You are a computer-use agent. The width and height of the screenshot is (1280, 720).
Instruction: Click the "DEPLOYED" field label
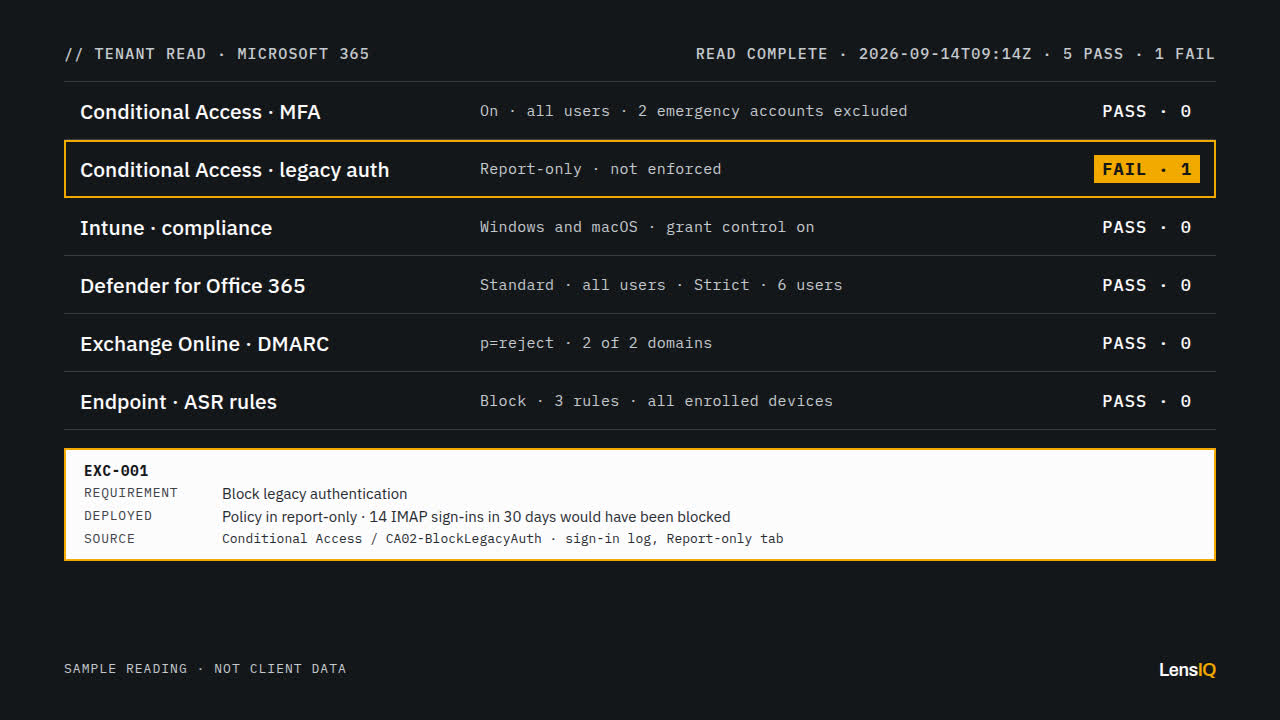[118, 516]
